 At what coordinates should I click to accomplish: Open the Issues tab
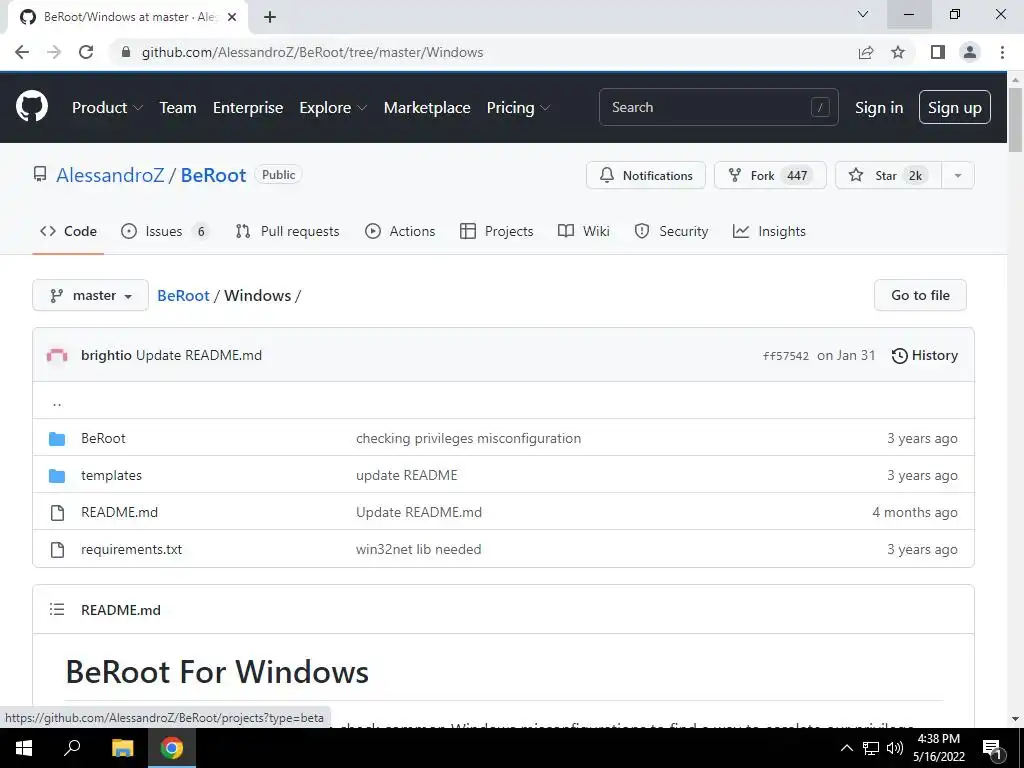click(x=165, y=231)
